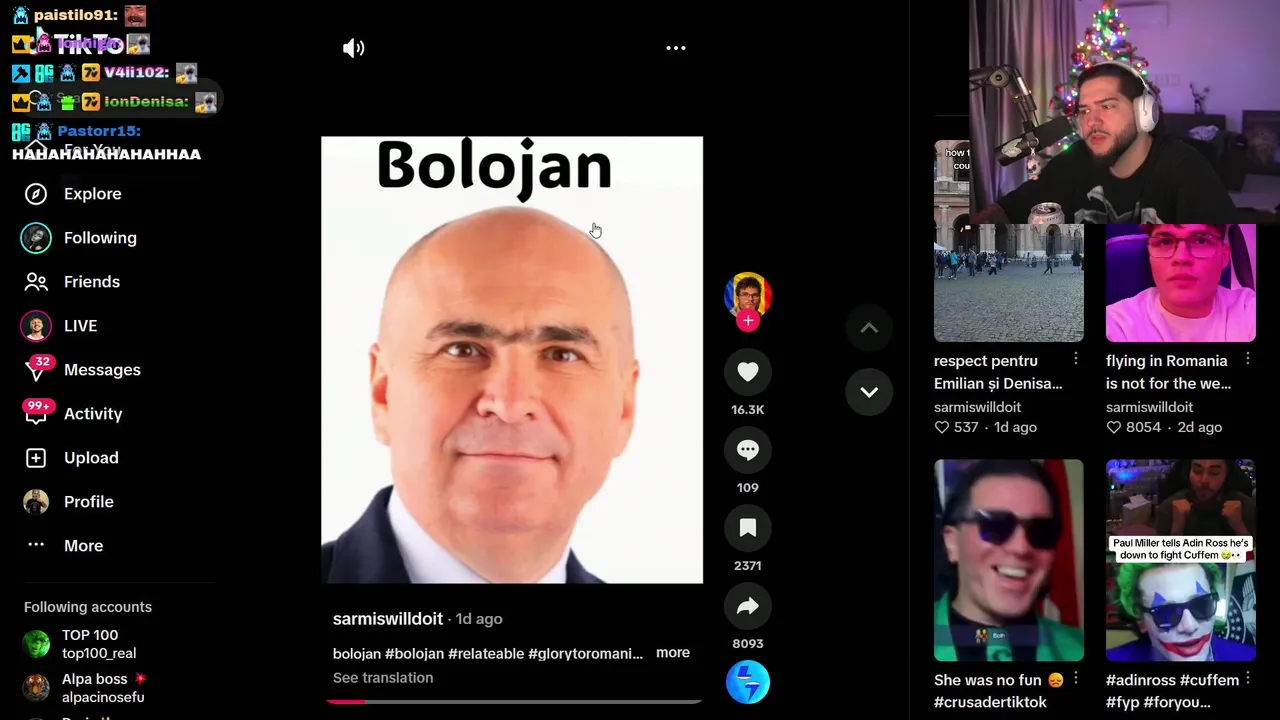The image size is (1280, 720).
Task: Open sarmiswilldoit username under the video
Action: click(x=388, y=619)
